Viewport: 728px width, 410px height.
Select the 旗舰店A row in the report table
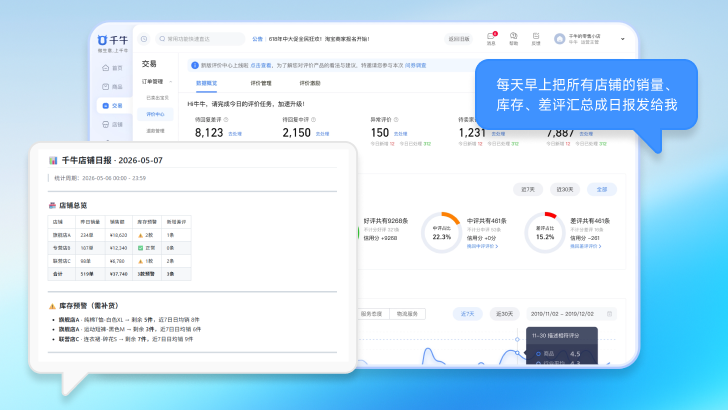(x=119, y=235)
